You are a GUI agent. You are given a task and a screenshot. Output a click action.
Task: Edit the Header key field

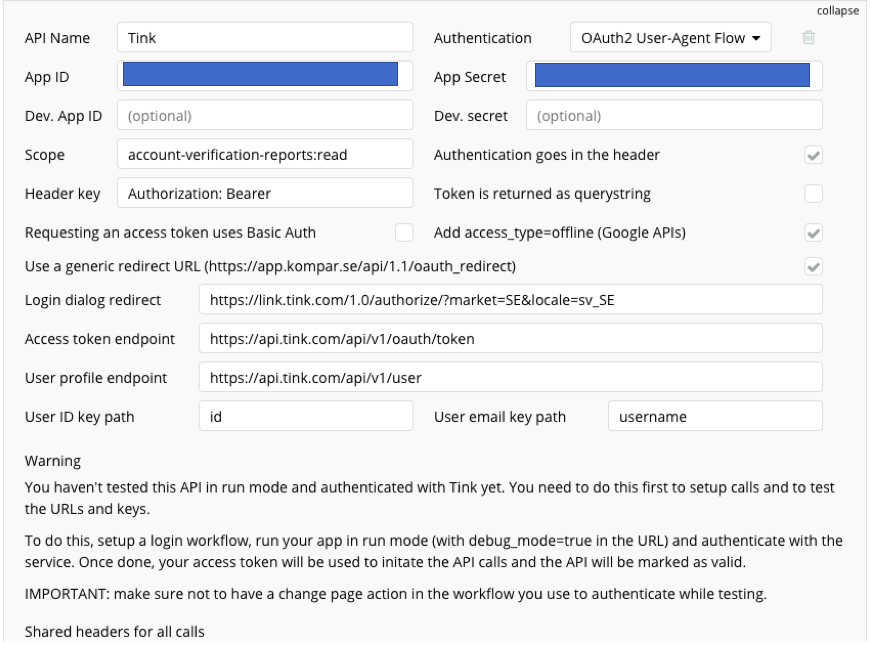point(265,193)
